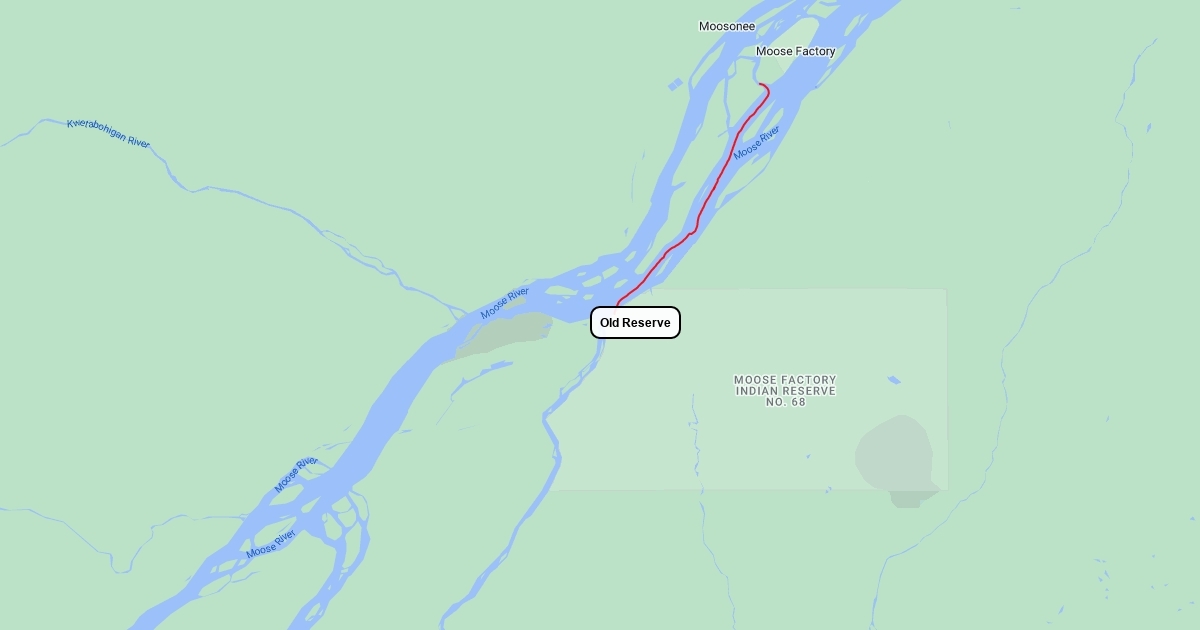
Task: Select the Moosonee town label
Action: [727, 26]
